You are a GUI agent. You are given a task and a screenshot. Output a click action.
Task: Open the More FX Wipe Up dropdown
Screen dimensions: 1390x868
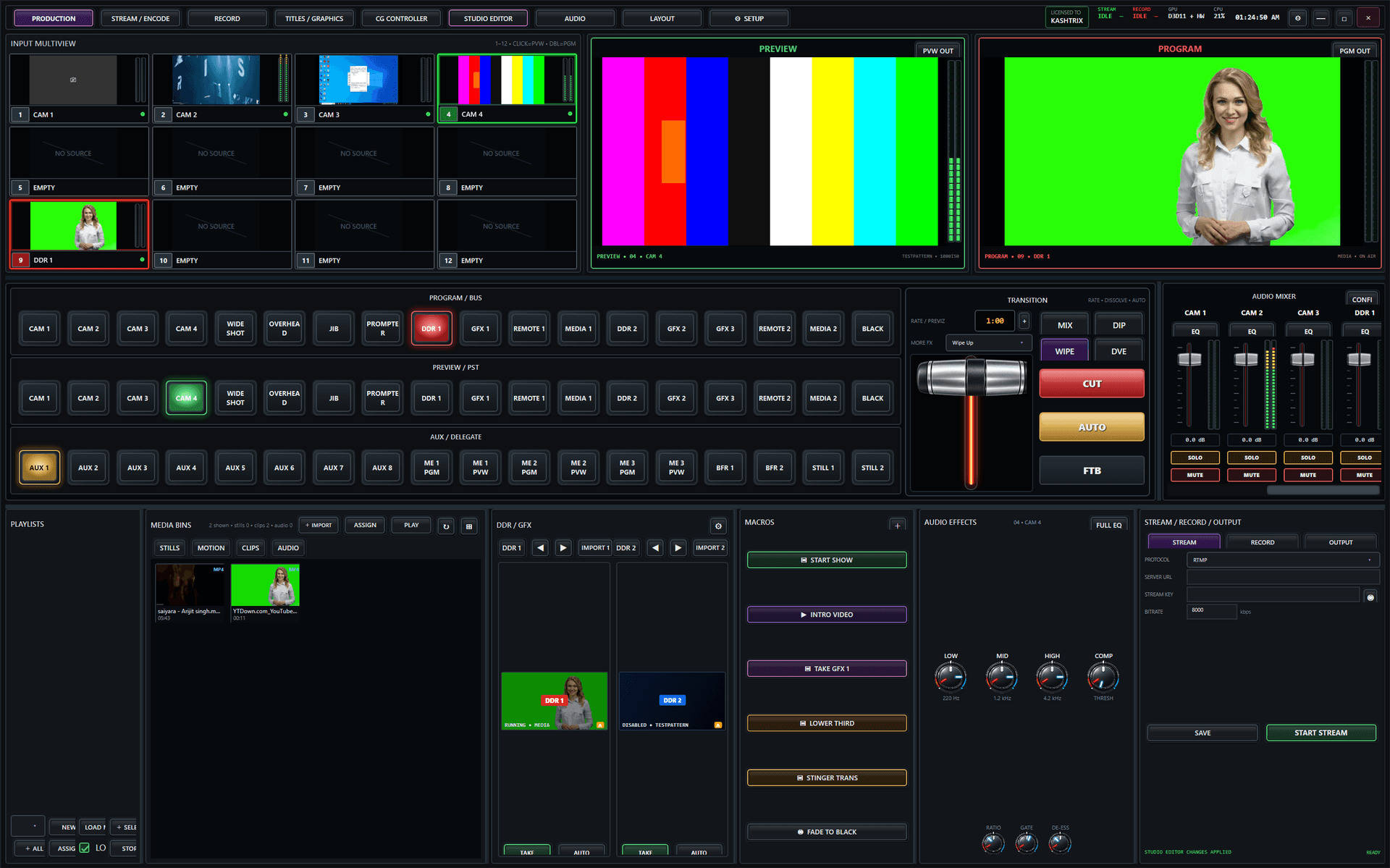coord(988,343)
